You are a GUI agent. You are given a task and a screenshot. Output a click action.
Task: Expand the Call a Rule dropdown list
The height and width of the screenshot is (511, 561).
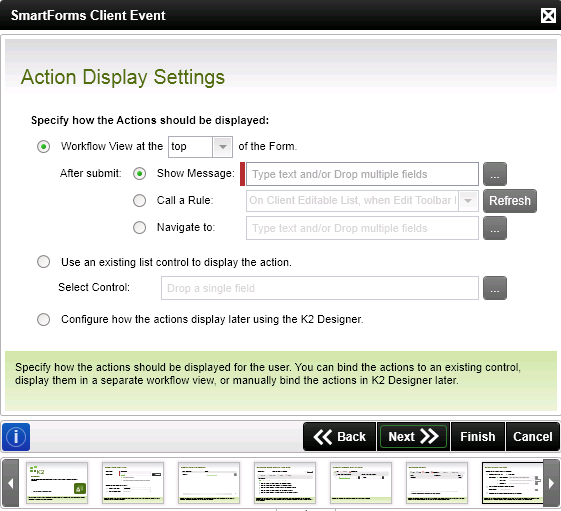[x=468, y=201]
